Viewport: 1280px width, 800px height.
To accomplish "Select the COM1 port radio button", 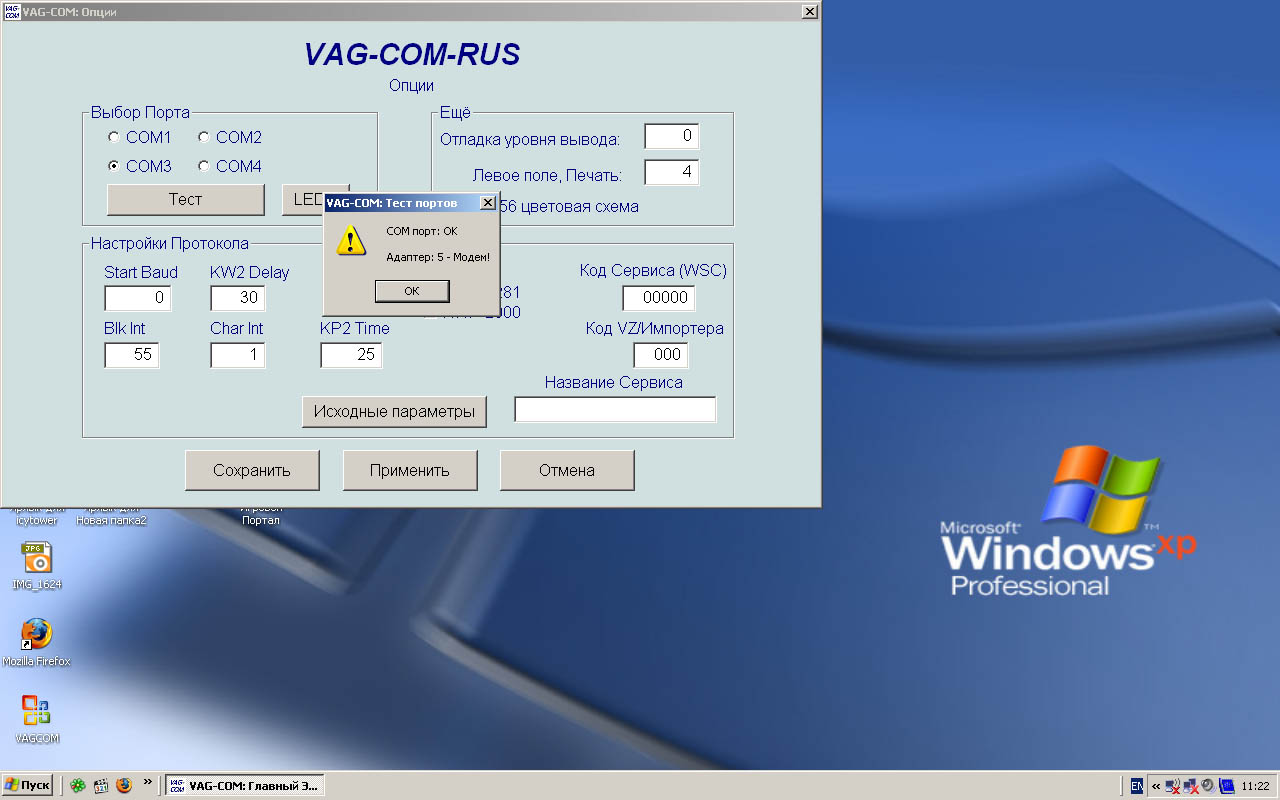I will pyautogui.click(x=114, y=137).
